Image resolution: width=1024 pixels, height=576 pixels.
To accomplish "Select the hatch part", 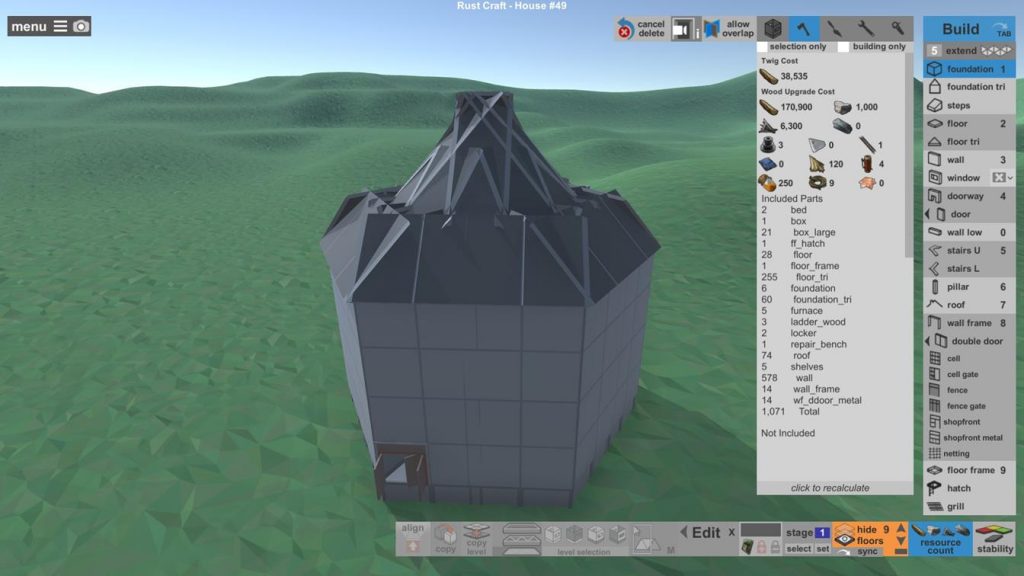I will click(969, 488).
